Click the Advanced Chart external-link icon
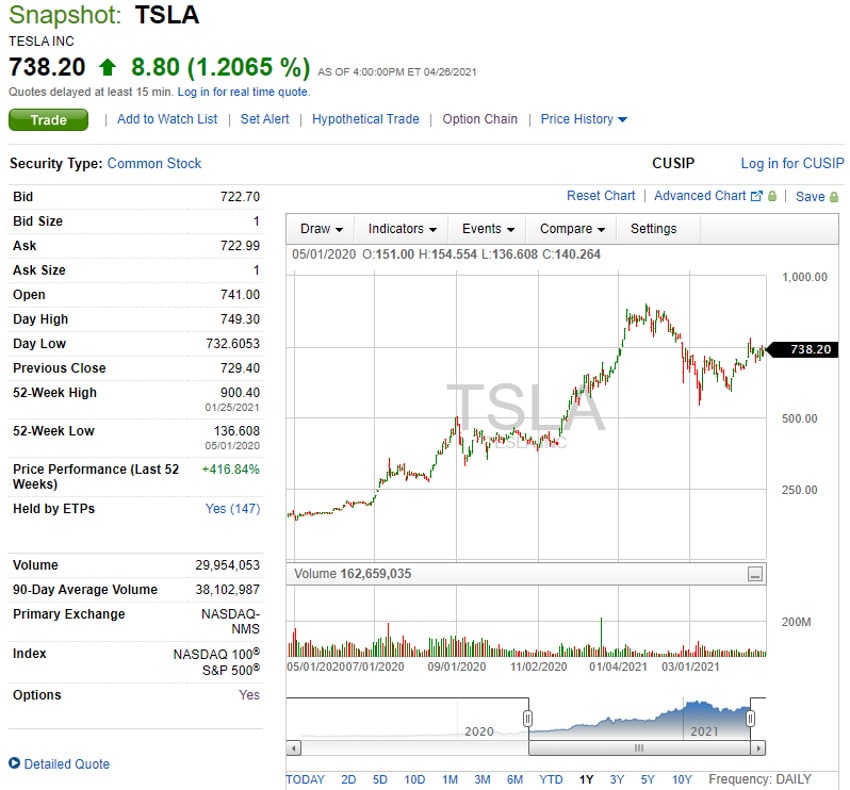The width and height of the screenshot is (850, 790). 757,196
